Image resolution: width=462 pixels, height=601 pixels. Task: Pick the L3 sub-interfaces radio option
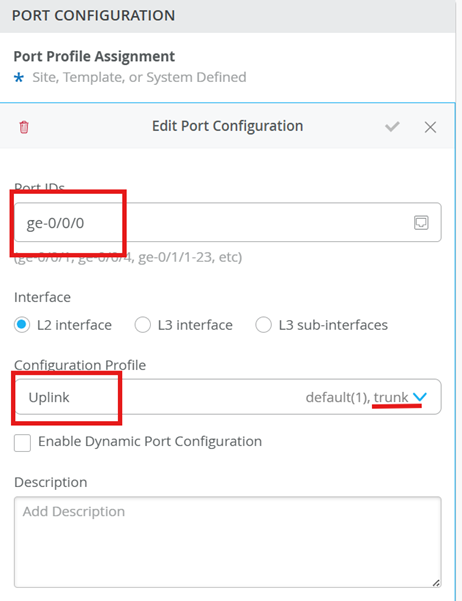[263, 325]
